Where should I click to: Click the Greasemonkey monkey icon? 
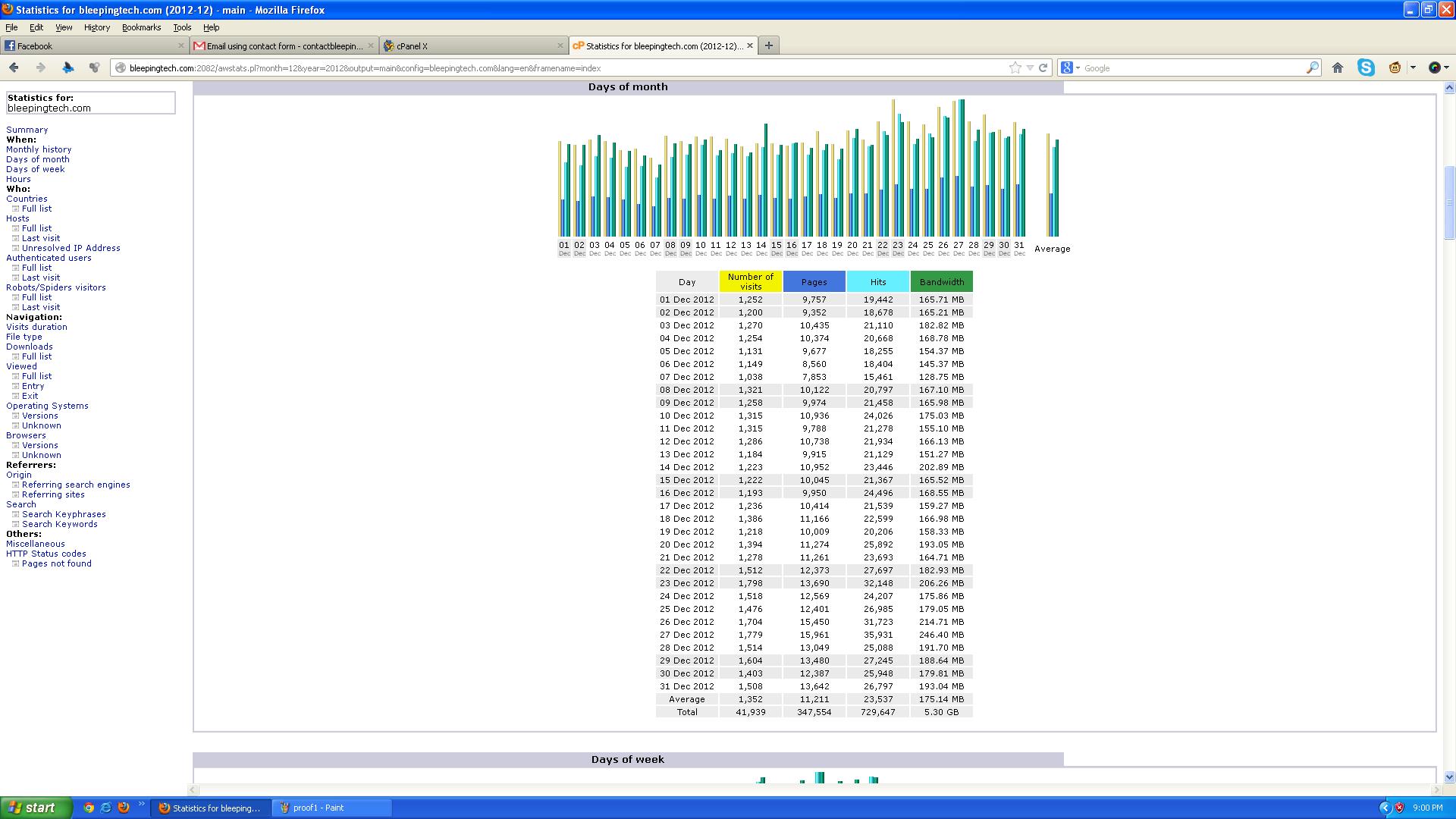click(x=1395, y=67)
